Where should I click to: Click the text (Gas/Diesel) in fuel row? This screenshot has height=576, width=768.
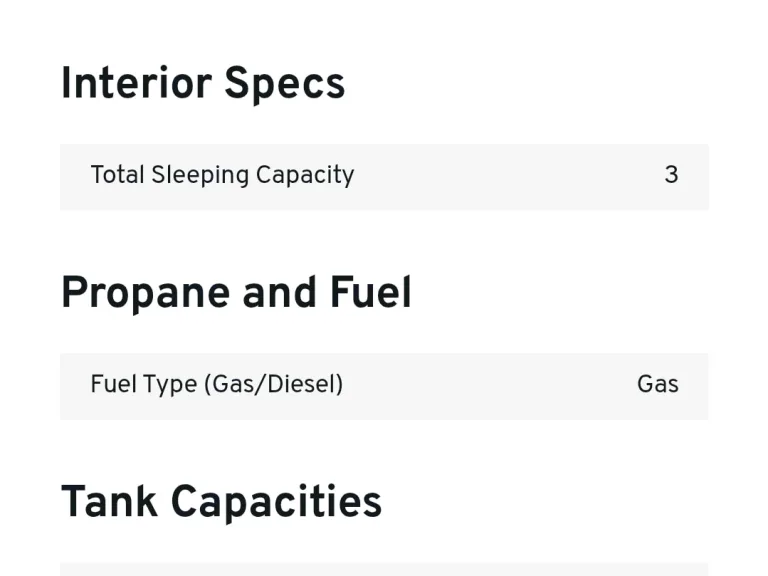tap(274, 384)
